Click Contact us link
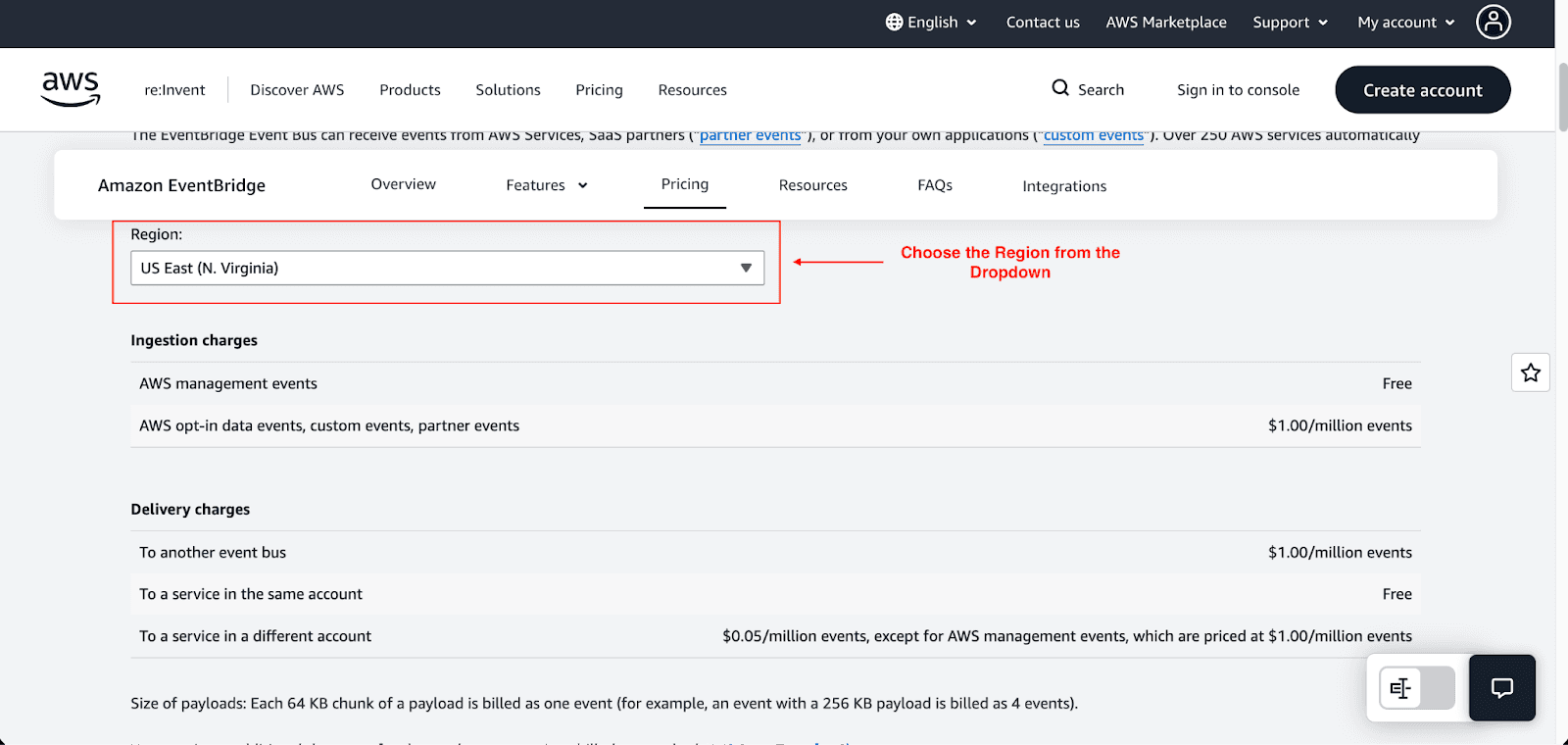 pos(1043,22)
